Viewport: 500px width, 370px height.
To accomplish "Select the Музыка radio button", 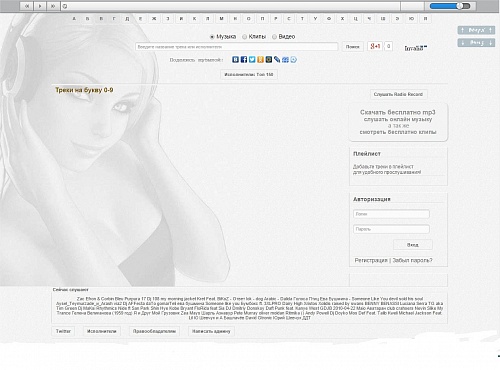I will click(x=212, y=37).
